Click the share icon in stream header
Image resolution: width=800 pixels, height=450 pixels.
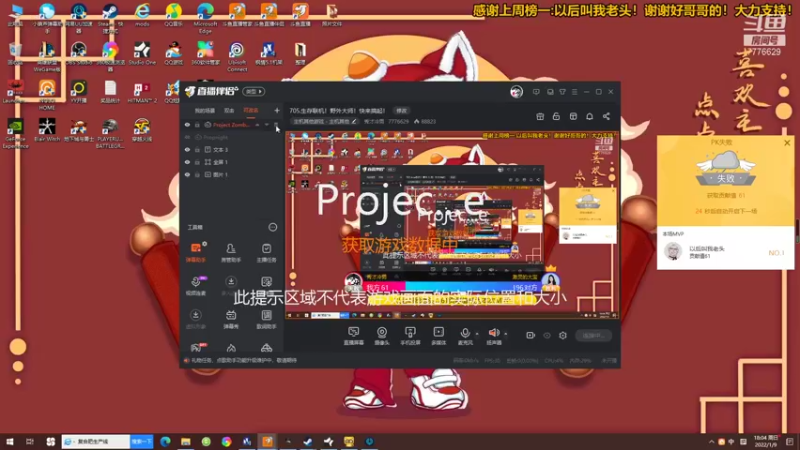click(x=606, y=116)
